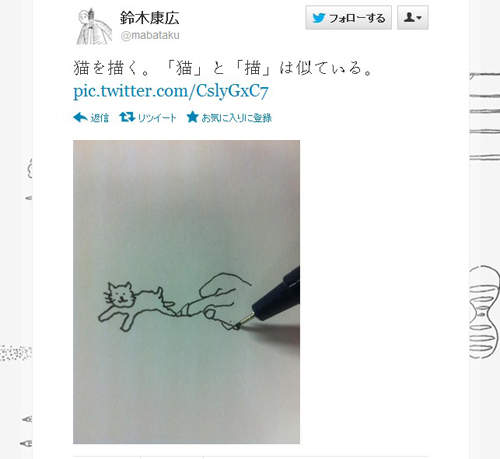Click the person silhouette icon

click(409, 17)
